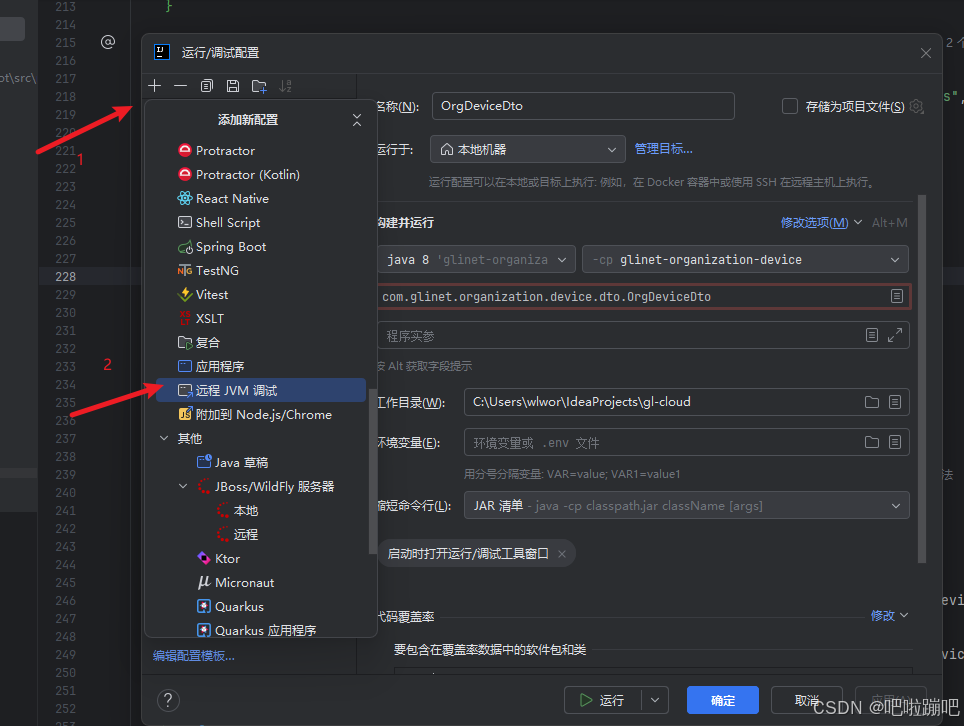Open 编辑配置模板 link
The image size is (964, 726).
click(x=194, y=656)
